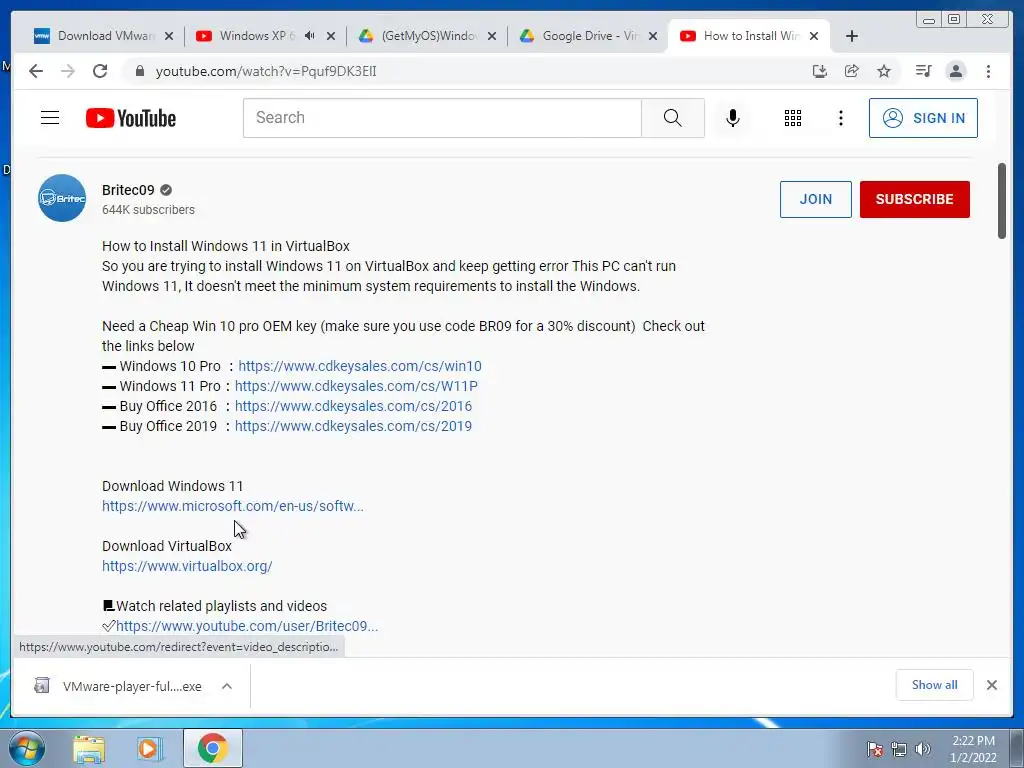The image size is (1024, 768).
Task: Open the Action Center flag icon
Action: (x=874, y=749)
